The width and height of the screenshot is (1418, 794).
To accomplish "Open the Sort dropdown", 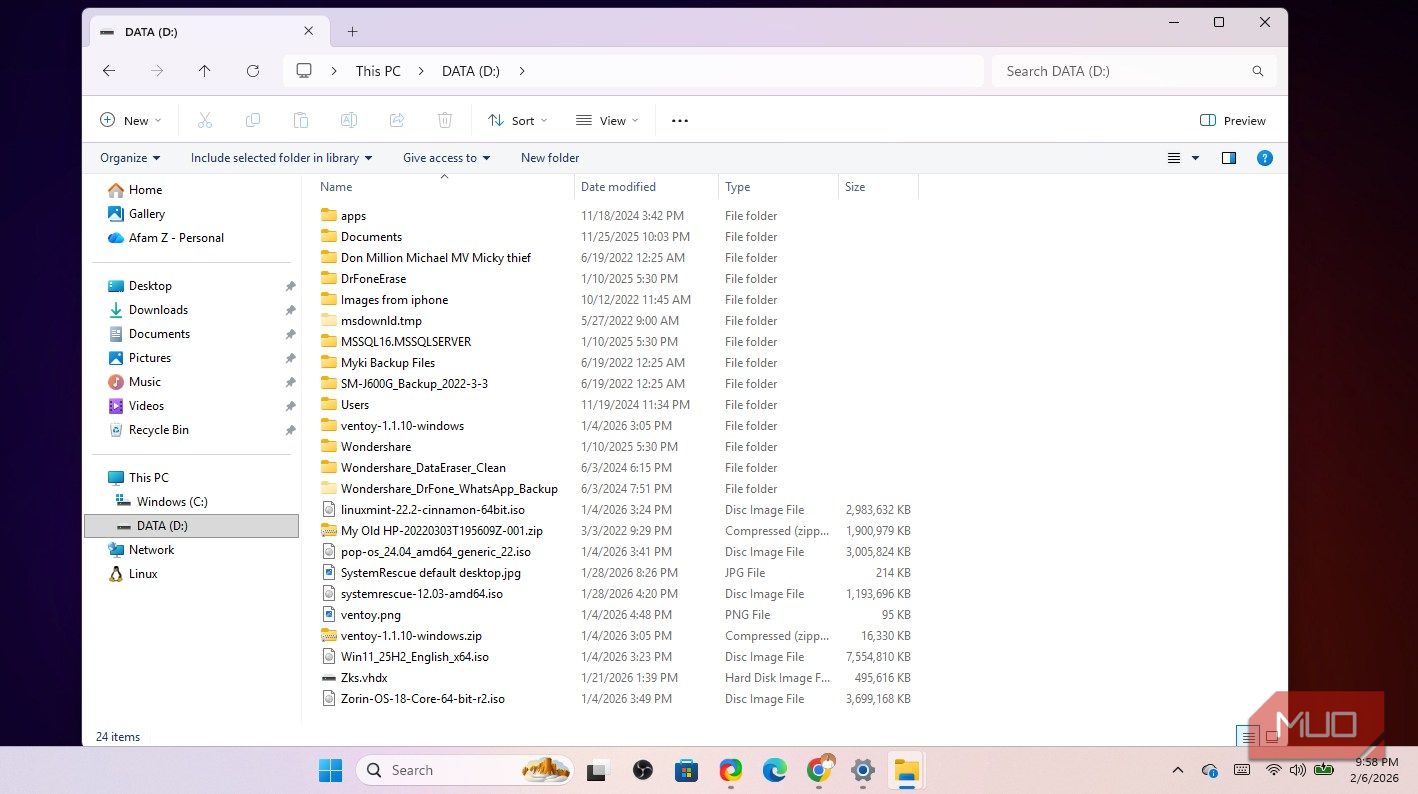I will coord(518,120).
